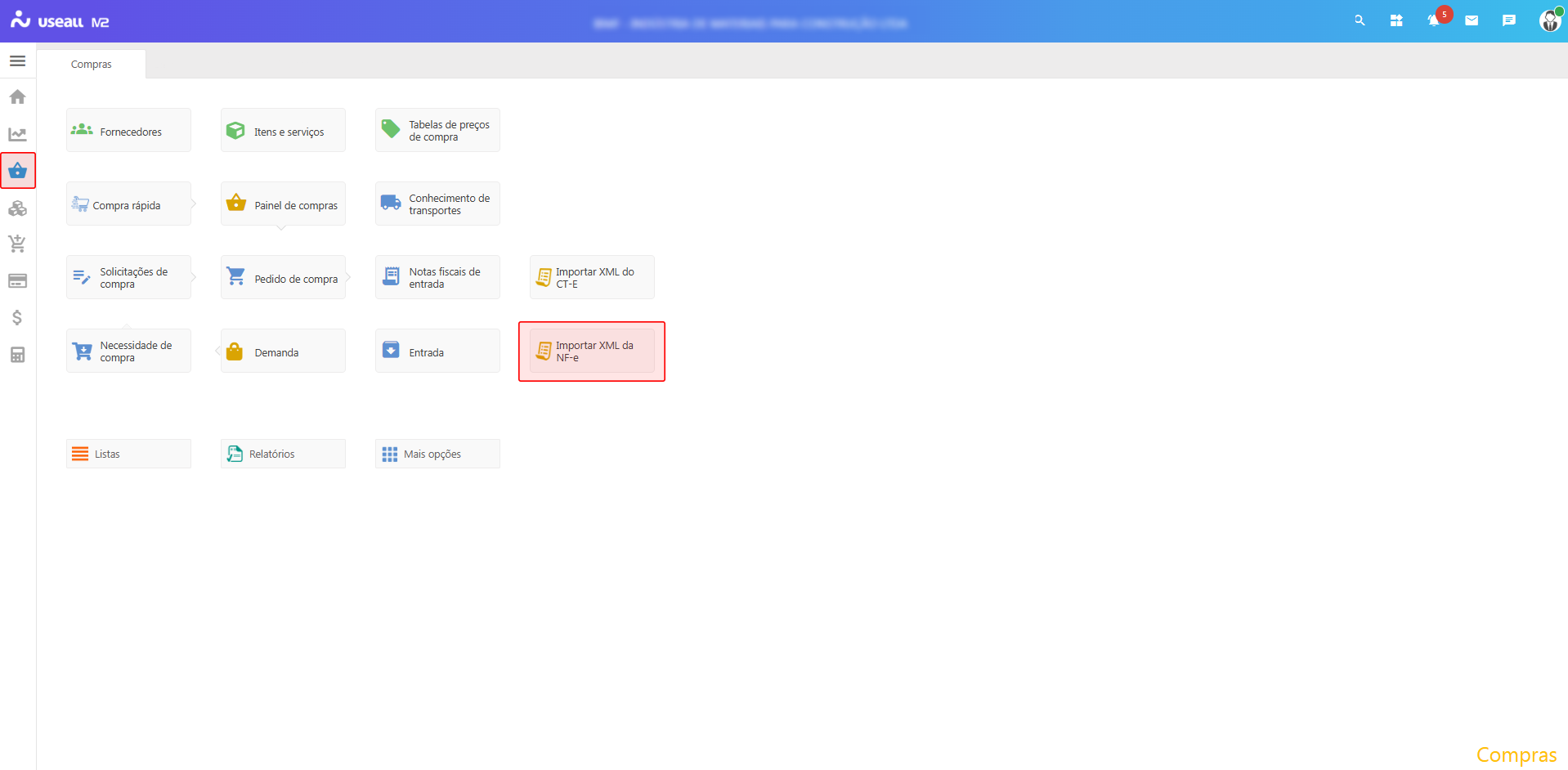The image size is (1568, 770).
Task: Open Notas fiscais de entrada
Action: coord(437,278)
